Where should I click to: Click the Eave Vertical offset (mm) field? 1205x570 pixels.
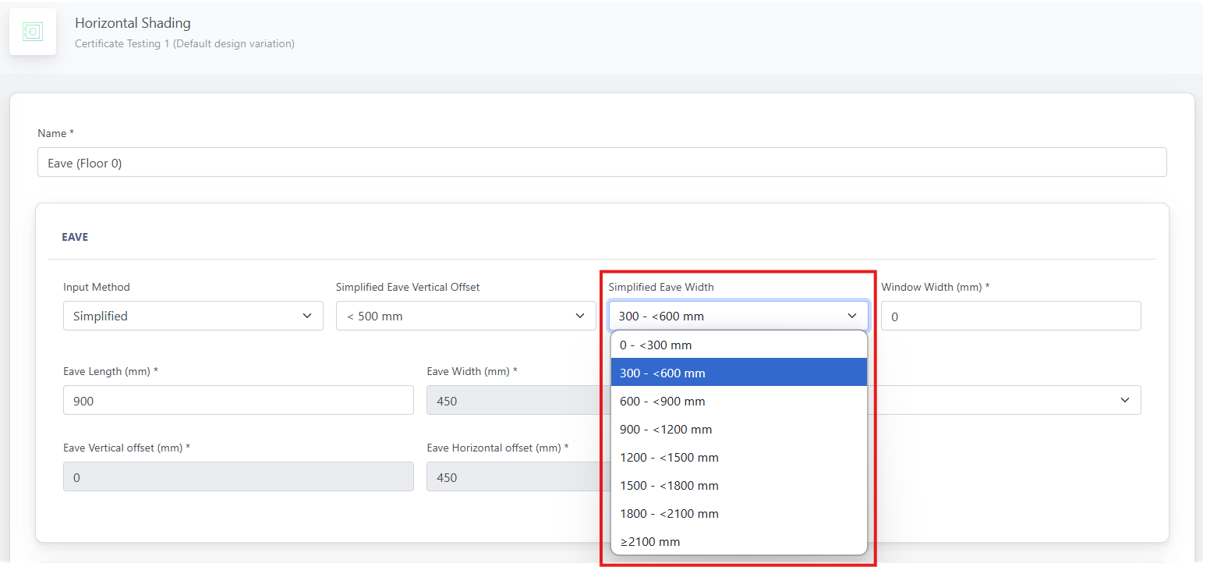[238, 477]
